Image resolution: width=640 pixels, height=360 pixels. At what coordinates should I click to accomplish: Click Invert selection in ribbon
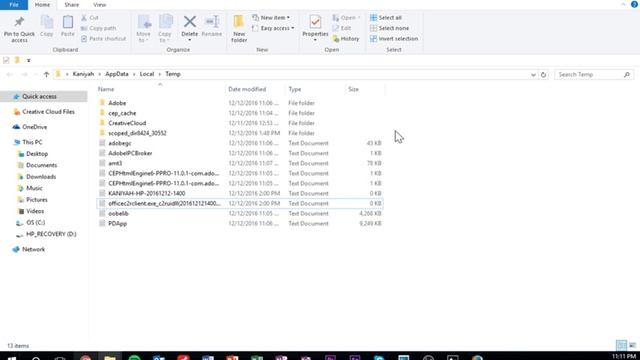point(394,39)
